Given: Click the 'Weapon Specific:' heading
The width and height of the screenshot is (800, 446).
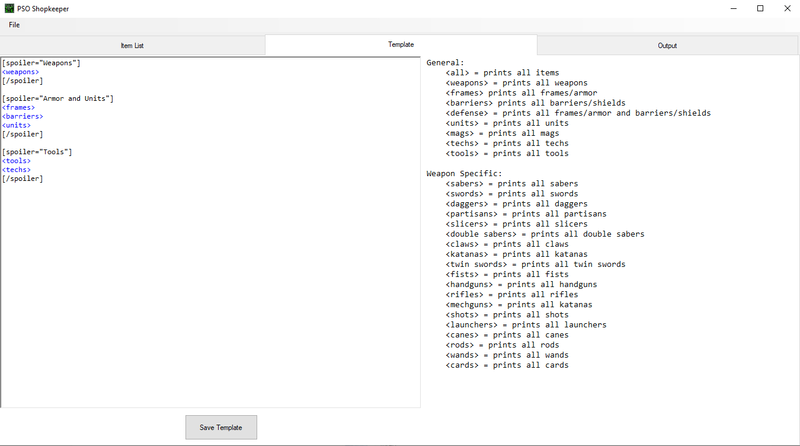Looking at the screenshot, I should [x=464, y=174].
